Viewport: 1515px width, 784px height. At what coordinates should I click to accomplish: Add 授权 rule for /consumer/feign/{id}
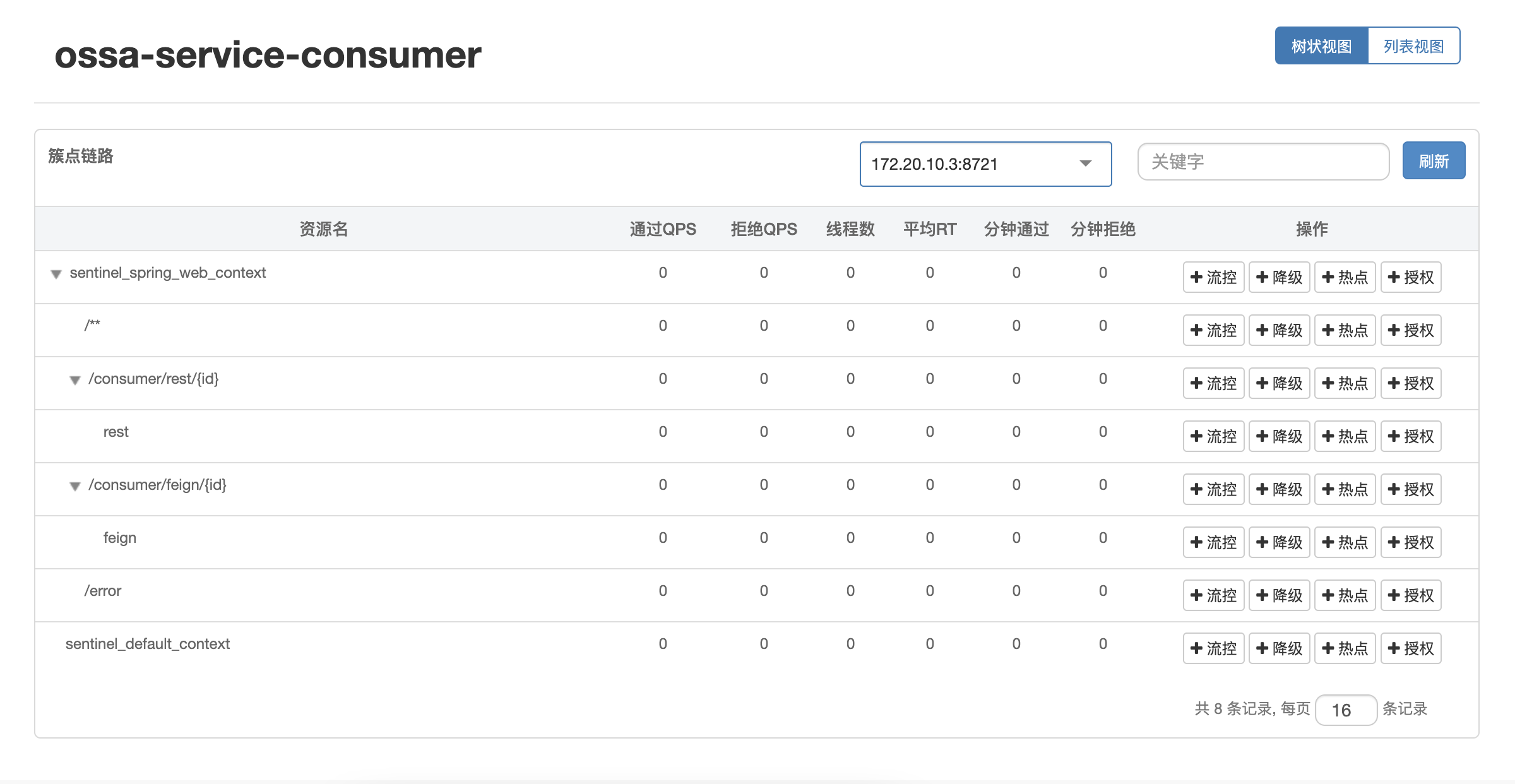[1411, 489]
